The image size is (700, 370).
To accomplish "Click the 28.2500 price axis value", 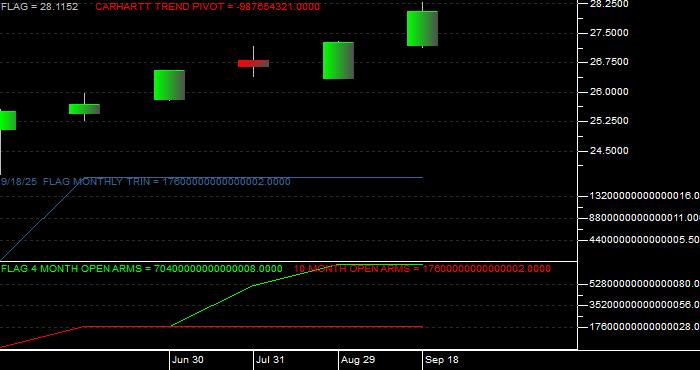I will click(x=610, y=4).
